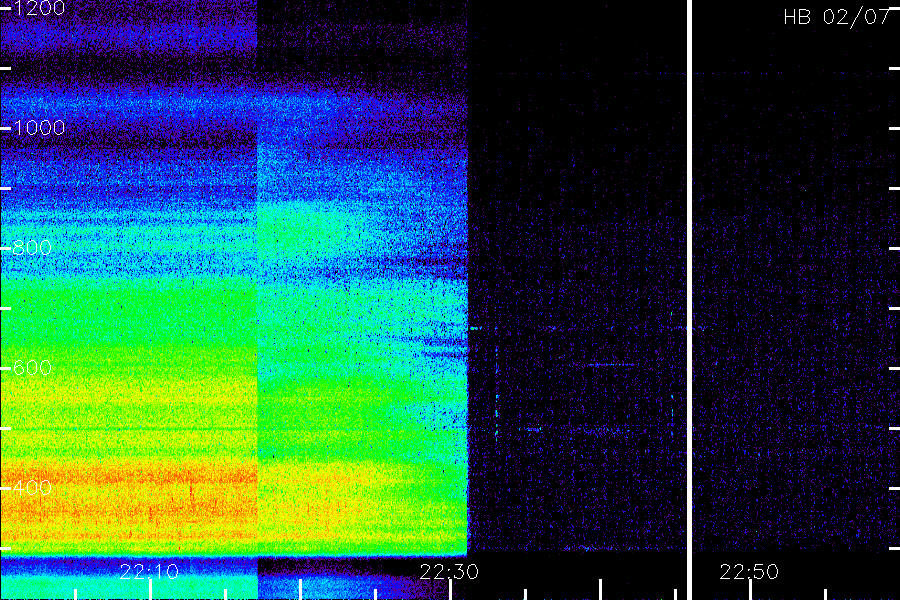Click the white vertical time marker line
The width and height of the screenshot is (900, 600).
pos(689,300)
